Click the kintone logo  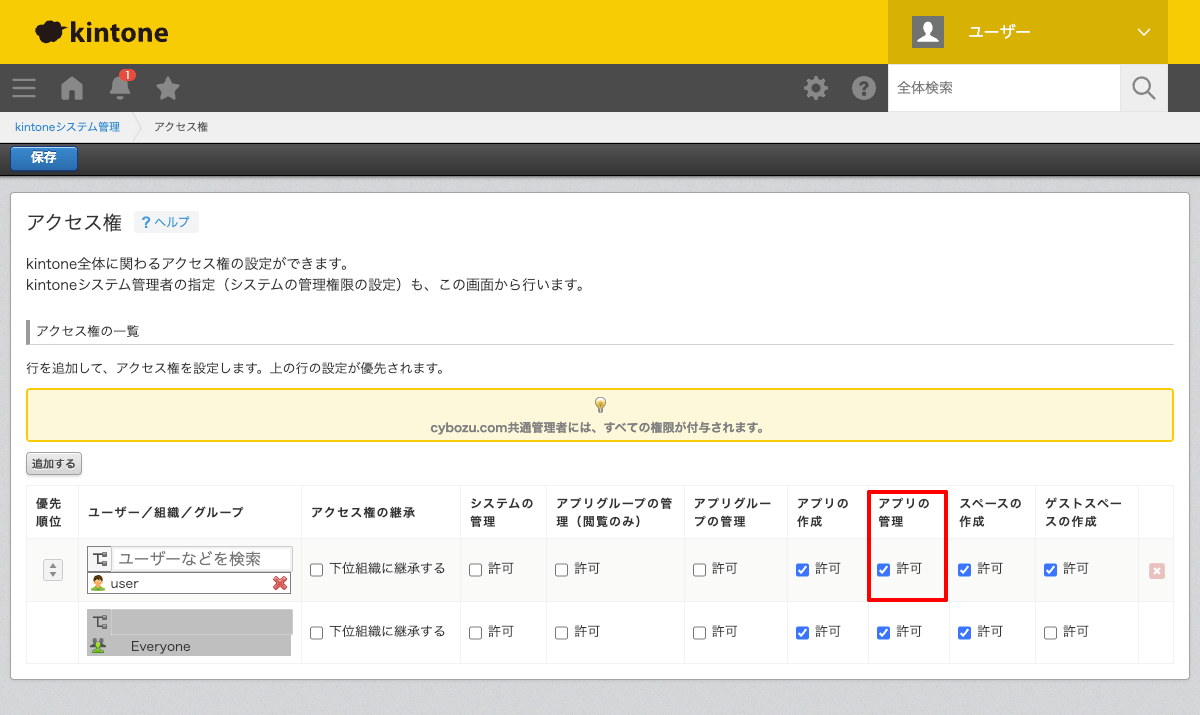tap(100, 31)
